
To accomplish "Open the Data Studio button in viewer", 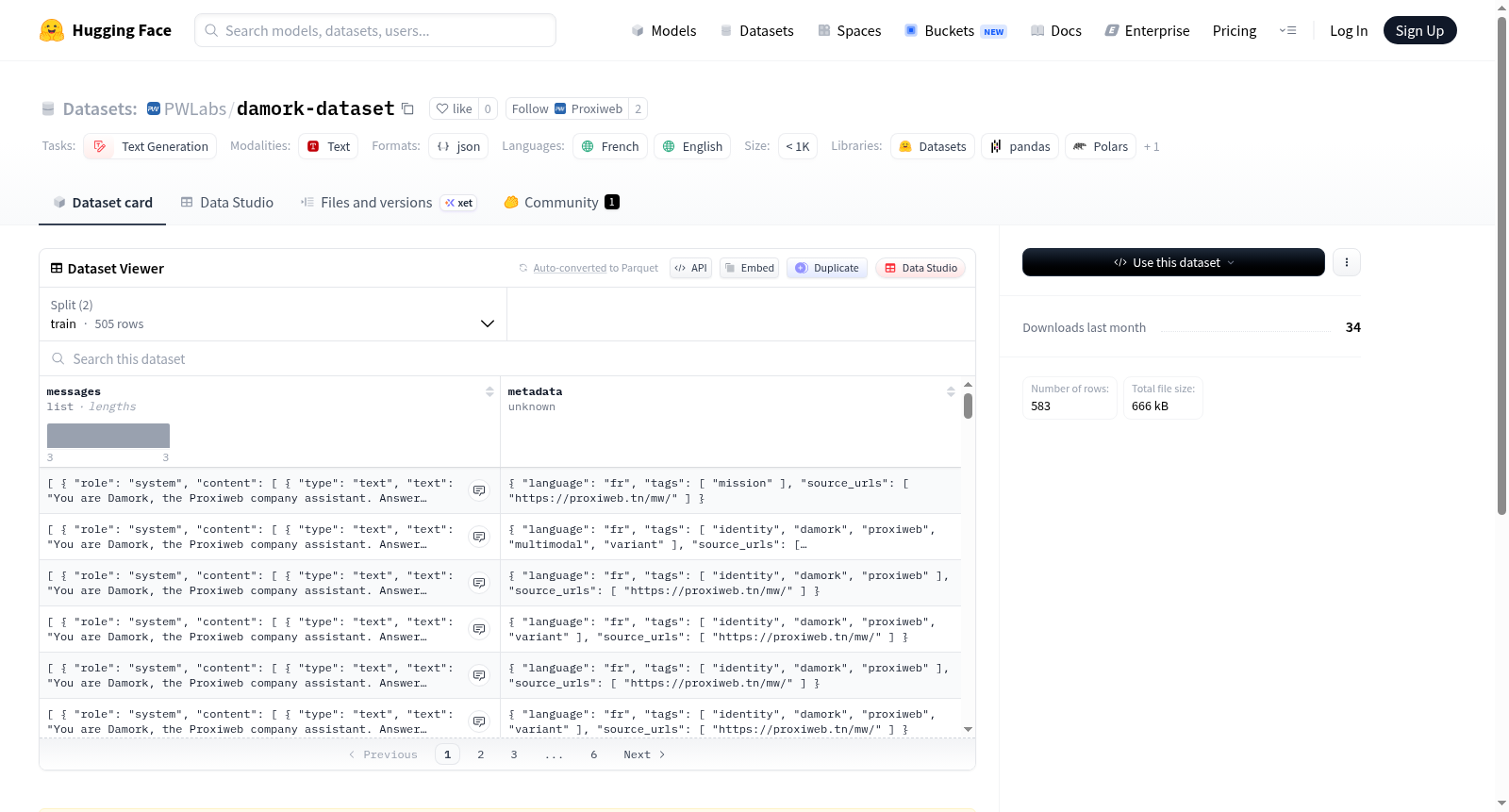I will point(920,268).
